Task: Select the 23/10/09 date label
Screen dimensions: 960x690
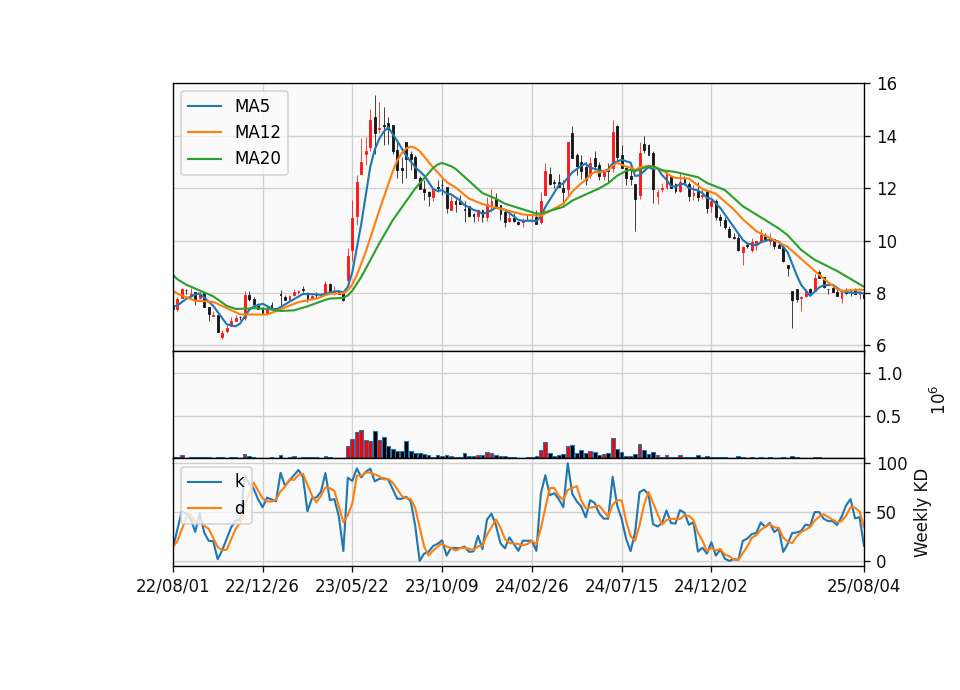Action: (442, 586)
